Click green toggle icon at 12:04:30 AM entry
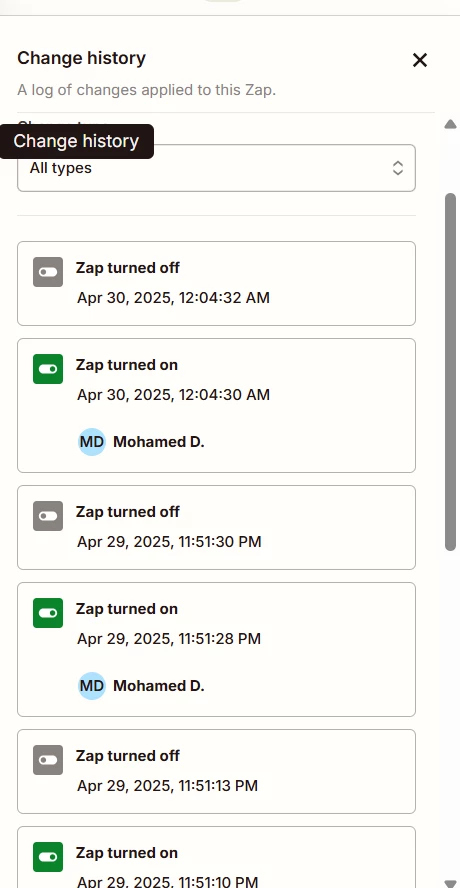This screenshot has height=888, width=460. coord(48,369)
